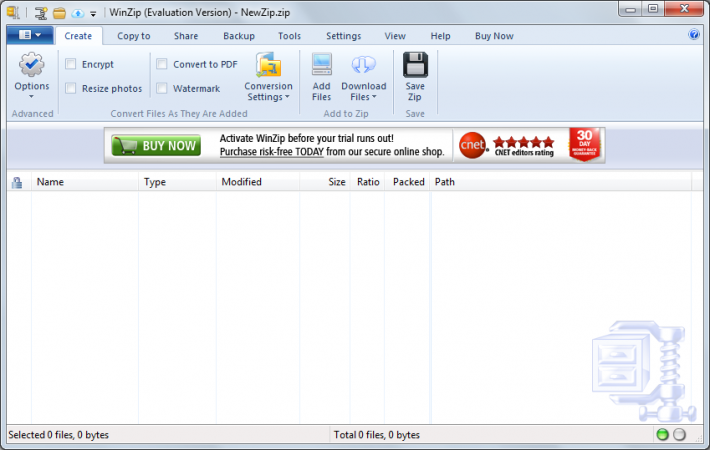Maximize the WinZip window

[x=652, y=9]
